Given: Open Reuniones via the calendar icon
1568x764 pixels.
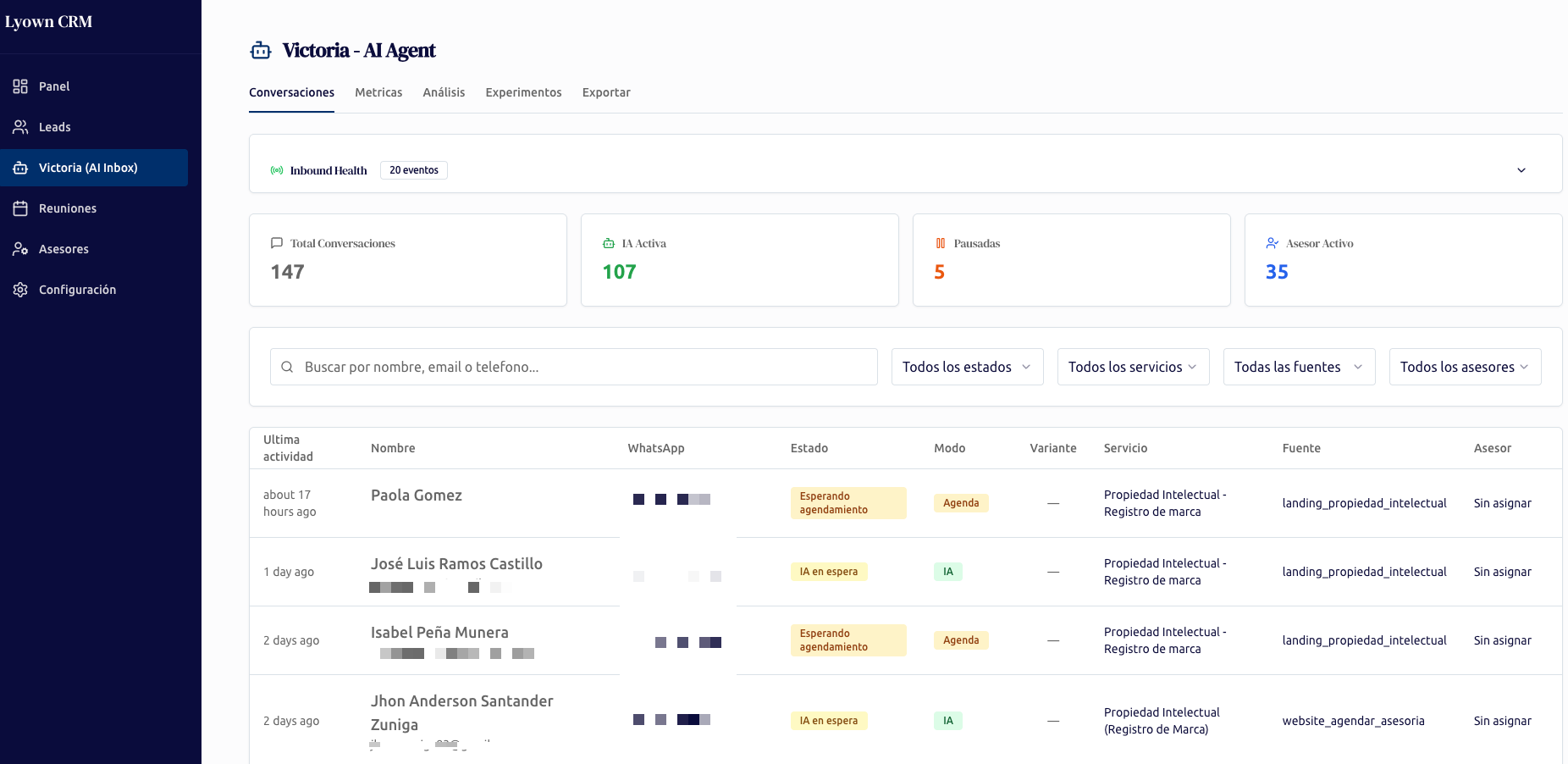Looking at the screenshot, I should pyautogui.click(x=20, y=208).
